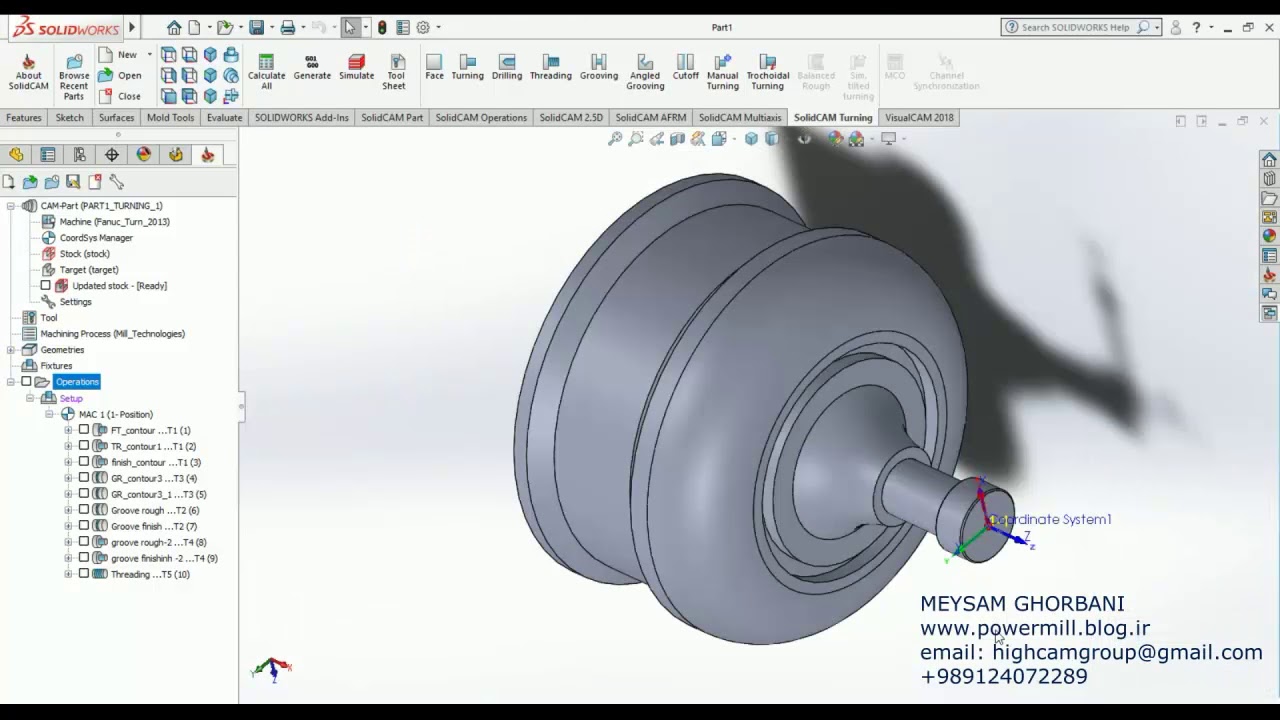This screenshot has width=1280, height=720.
Task: Toggle checkbox for finish_contour operation
Action: point(84,462)
